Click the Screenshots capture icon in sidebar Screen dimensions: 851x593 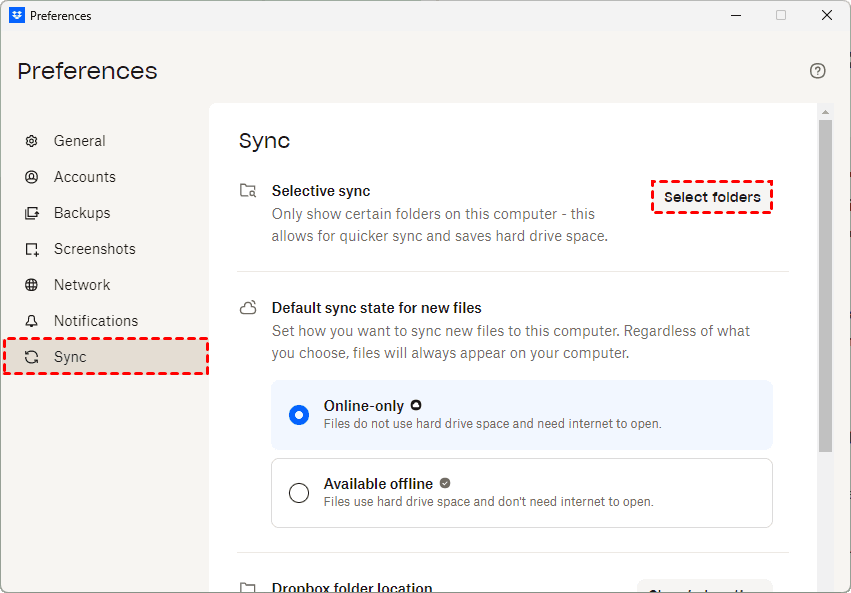click(x=32, y=249)
